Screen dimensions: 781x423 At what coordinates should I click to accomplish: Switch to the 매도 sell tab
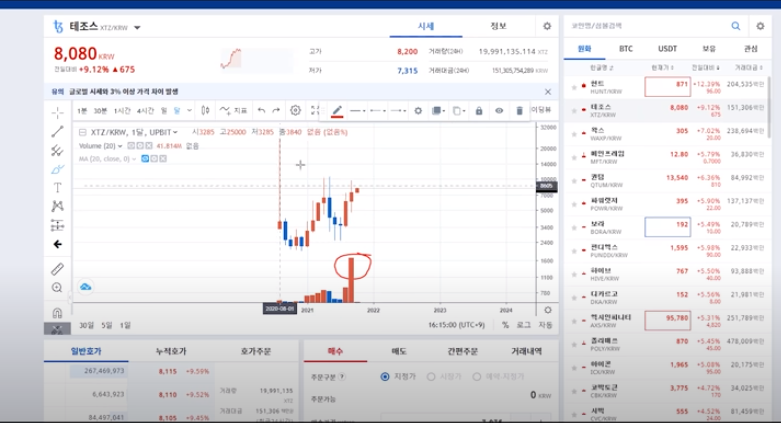(399, 352)
